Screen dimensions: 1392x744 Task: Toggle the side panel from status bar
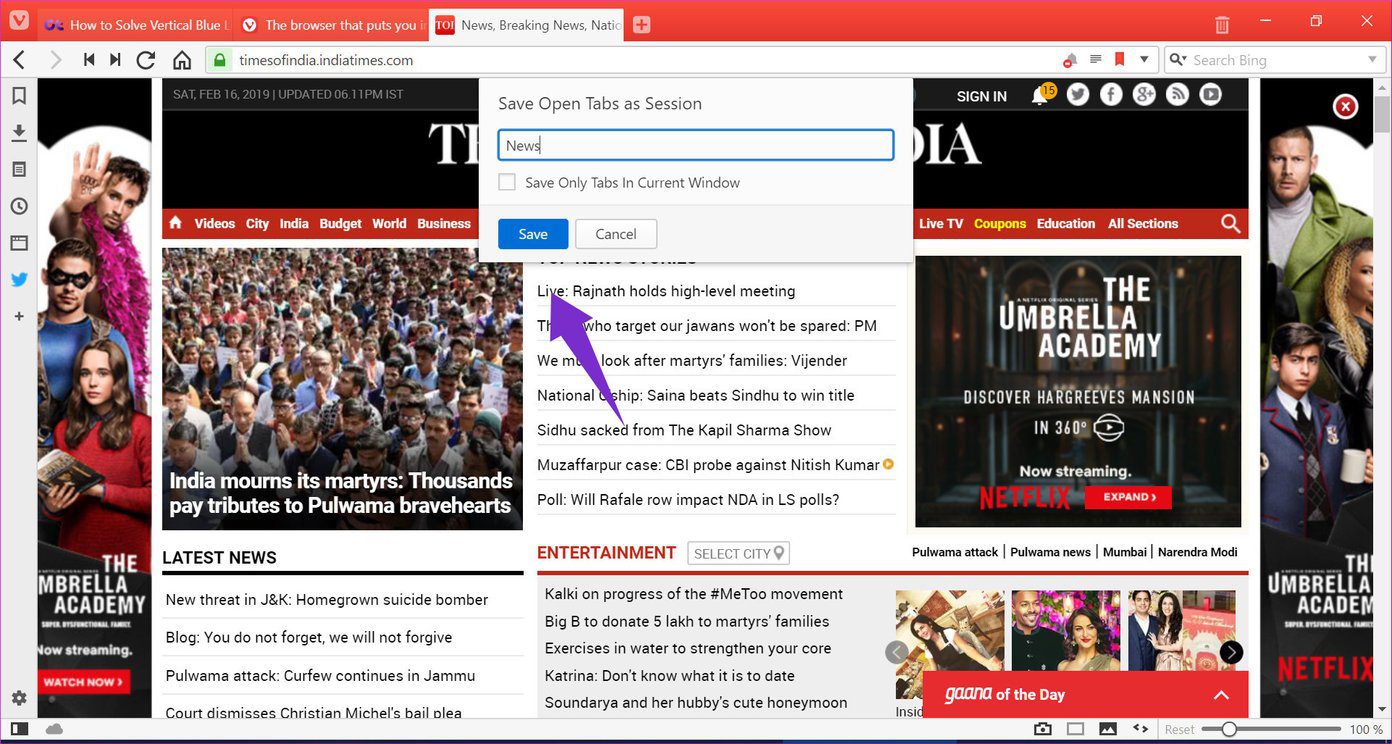[19, 729]
